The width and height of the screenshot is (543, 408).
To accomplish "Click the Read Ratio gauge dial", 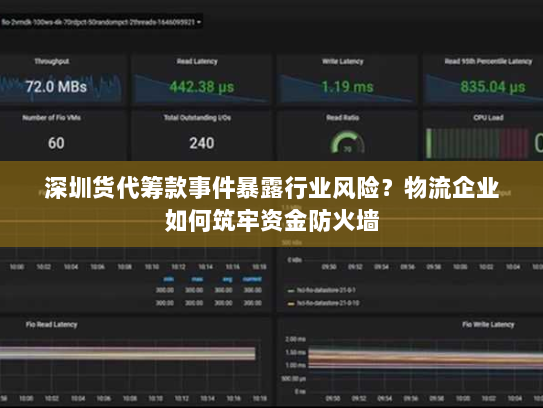I will [x=347, y=142].
